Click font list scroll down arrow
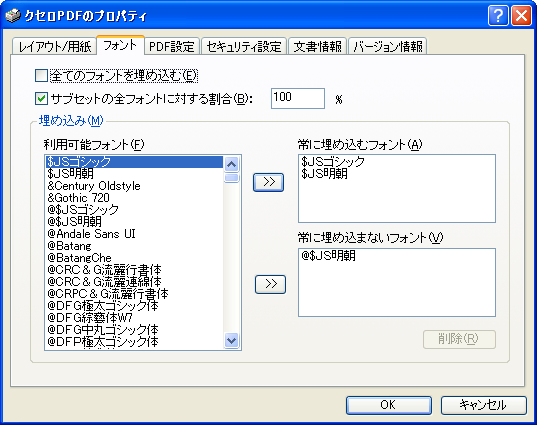Screen dimensions: 537x425 (232, 340)
